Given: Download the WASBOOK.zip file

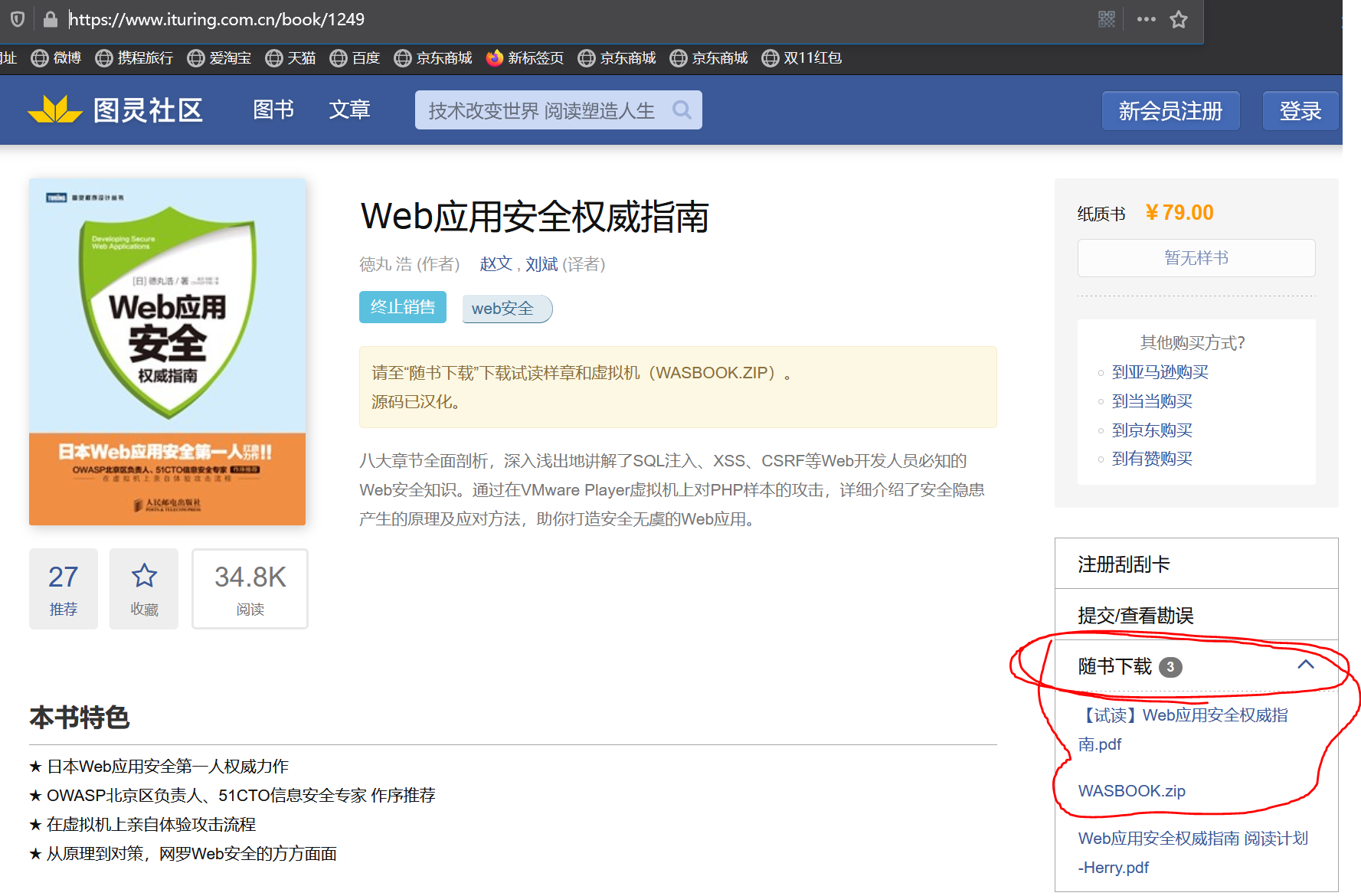Looking at the screenshot, I should (x=1131, y=791).
